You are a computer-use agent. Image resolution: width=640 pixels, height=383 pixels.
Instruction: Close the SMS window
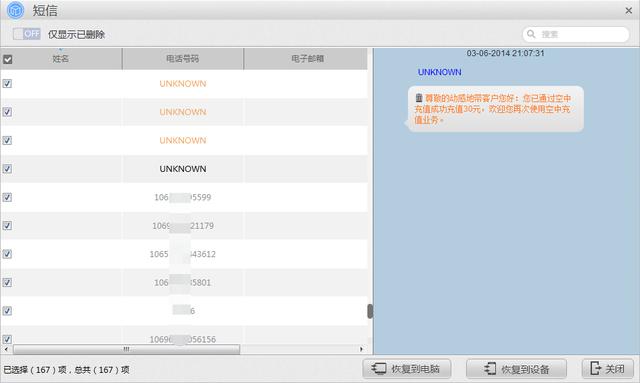pos(629,11)
